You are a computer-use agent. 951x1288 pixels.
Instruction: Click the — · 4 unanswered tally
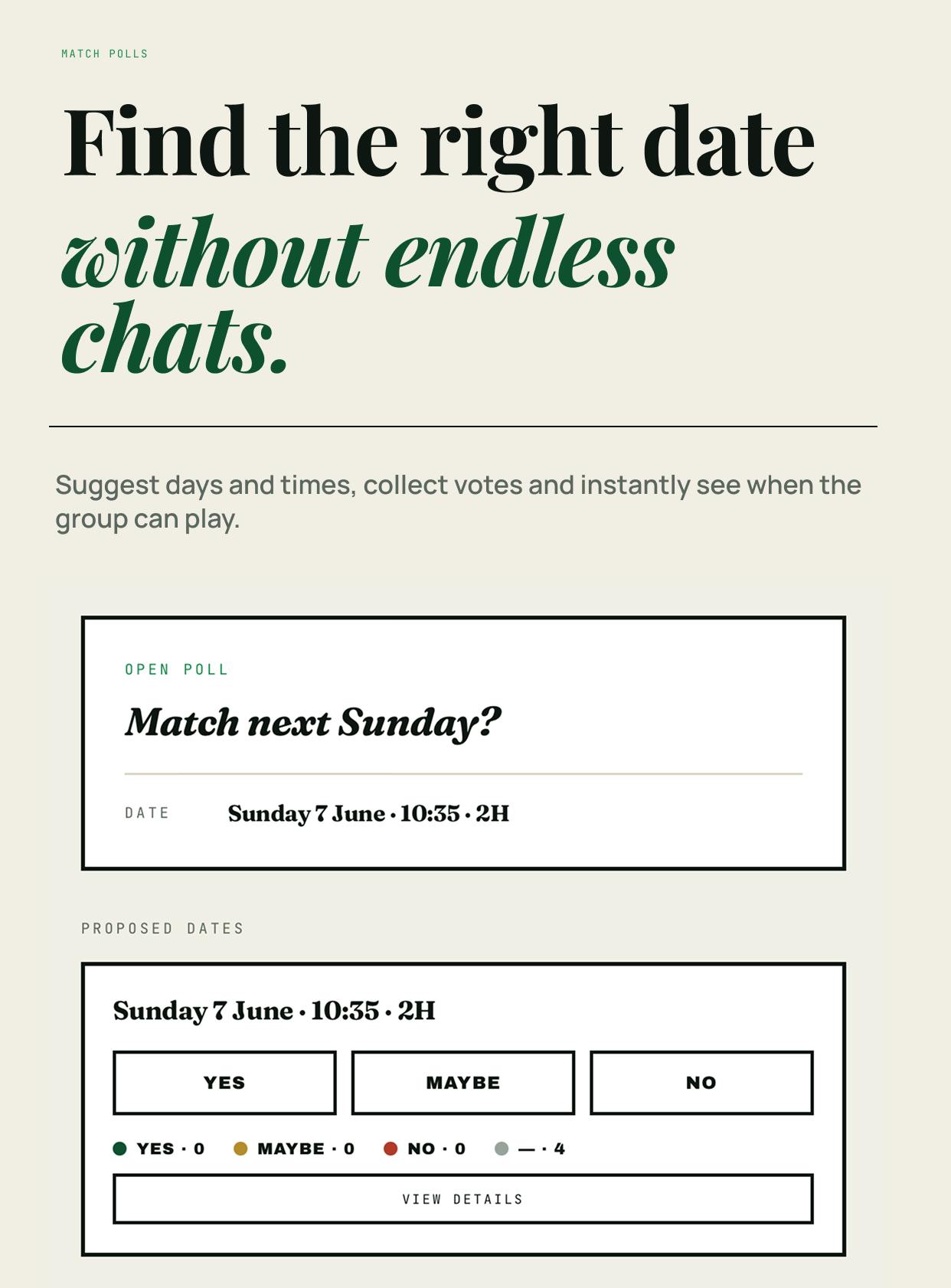(541, 1149)
